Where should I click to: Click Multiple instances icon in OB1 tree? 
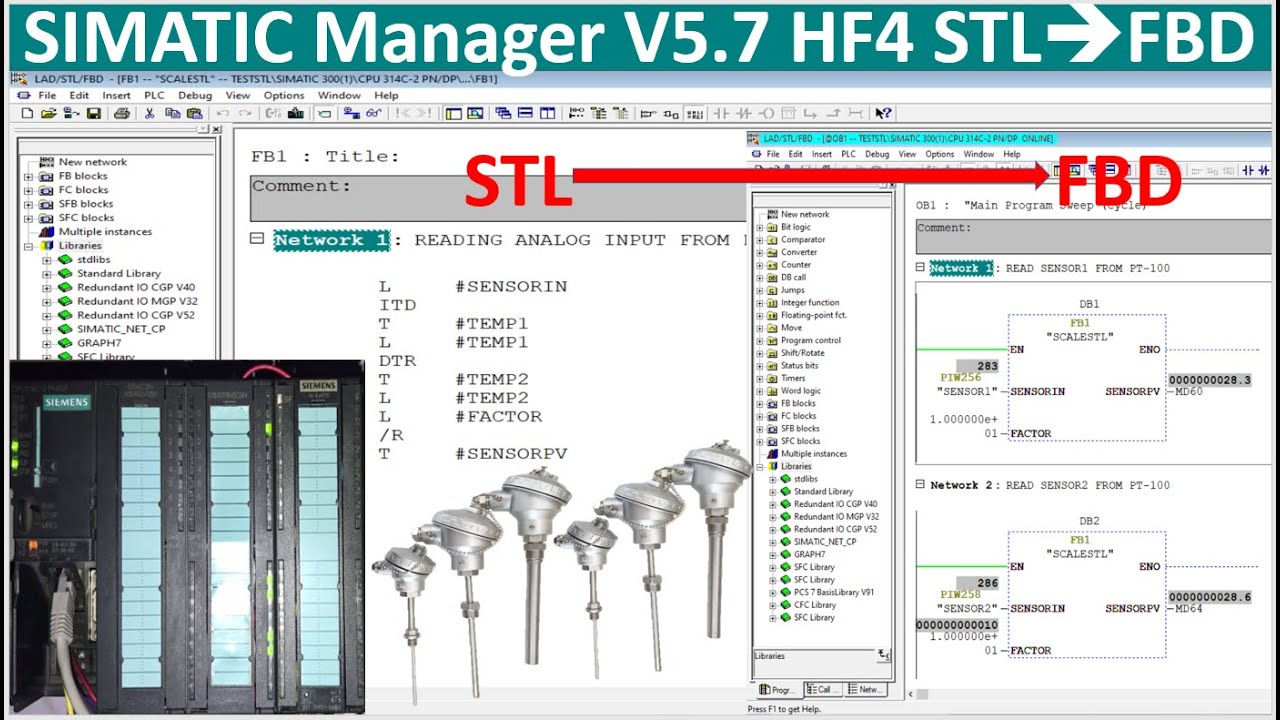tap(772, 454)
